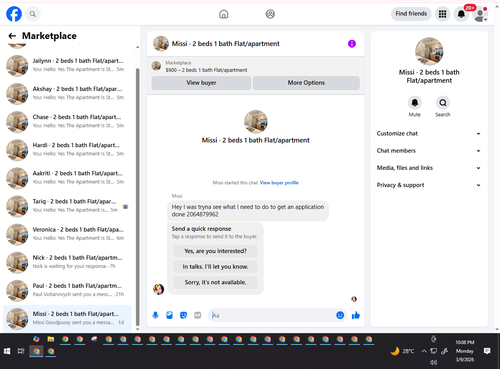Image resolution: width=500 pixels, height=369 pixels.
Task: Open the account profile avatar menu
Action: click(480, 14)
